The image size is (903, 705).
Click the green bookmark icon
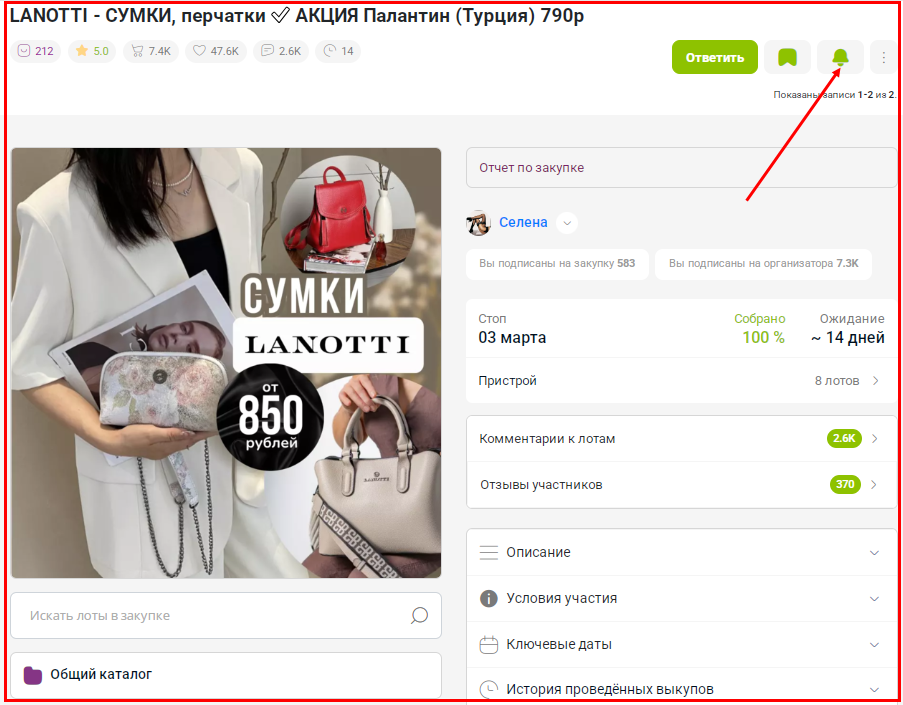pyautogui.click(x=787, y=57)
